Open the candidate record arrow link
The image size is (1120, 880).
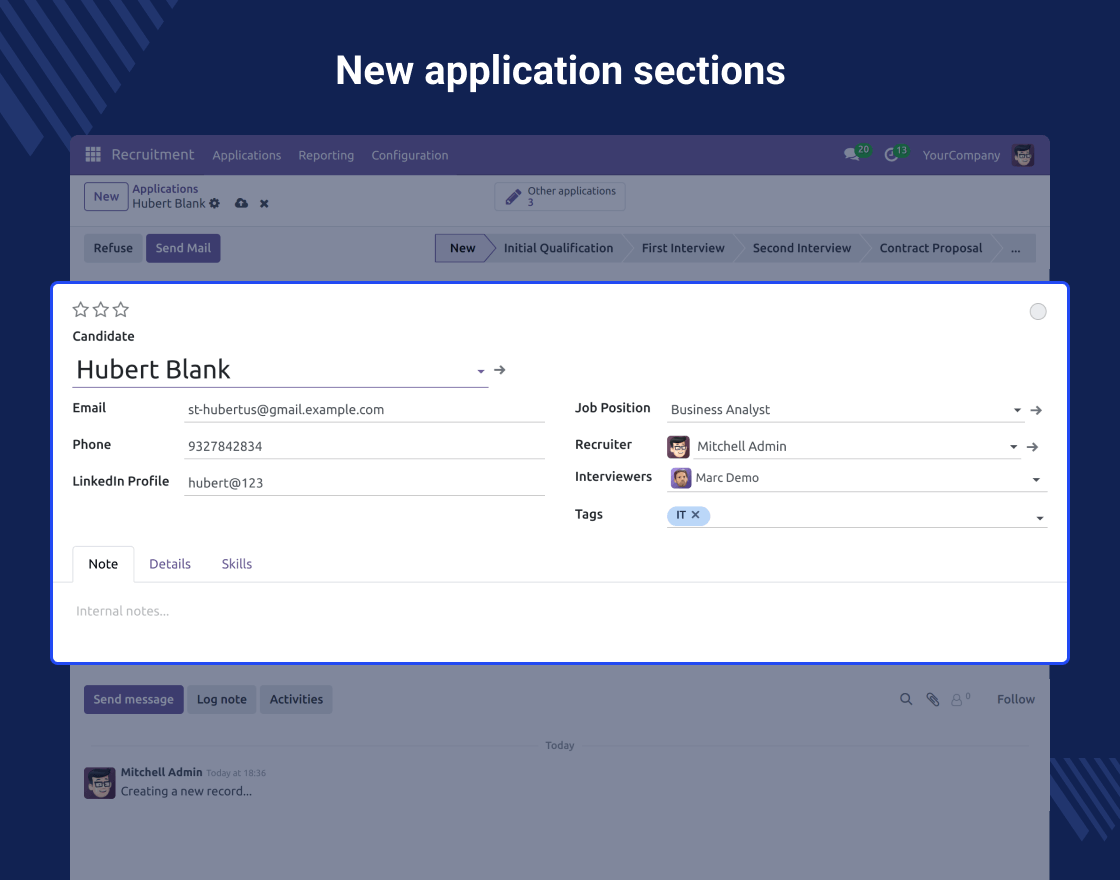[500, 370]
